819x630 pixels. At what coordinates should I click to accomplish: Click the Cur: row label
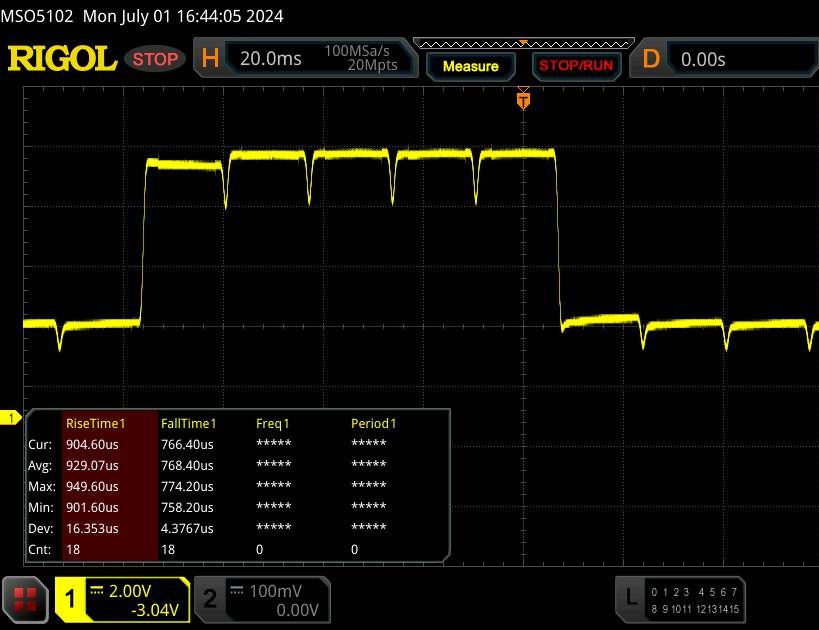40,445
